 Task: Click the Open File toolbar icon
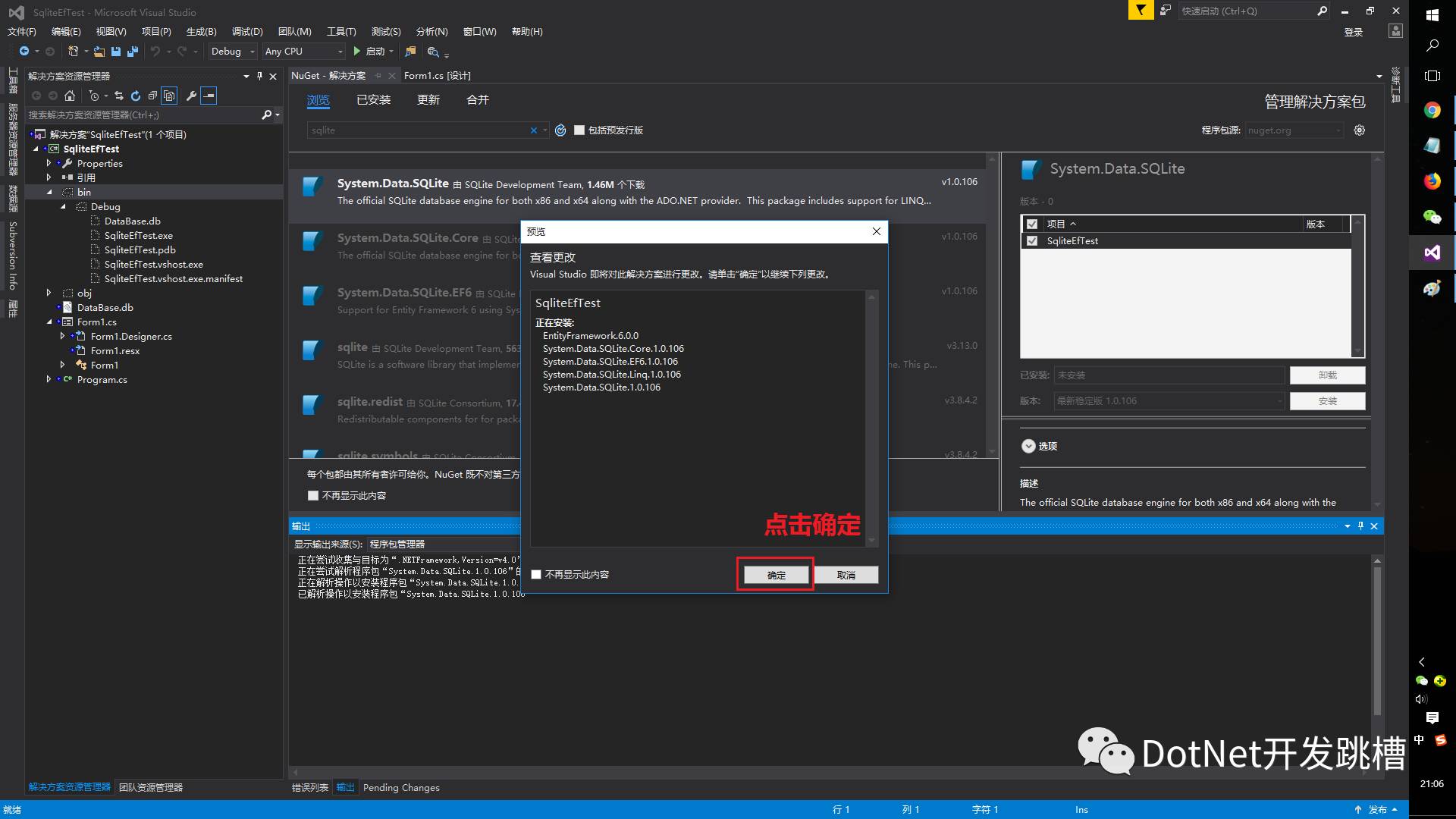coord(99,51)
